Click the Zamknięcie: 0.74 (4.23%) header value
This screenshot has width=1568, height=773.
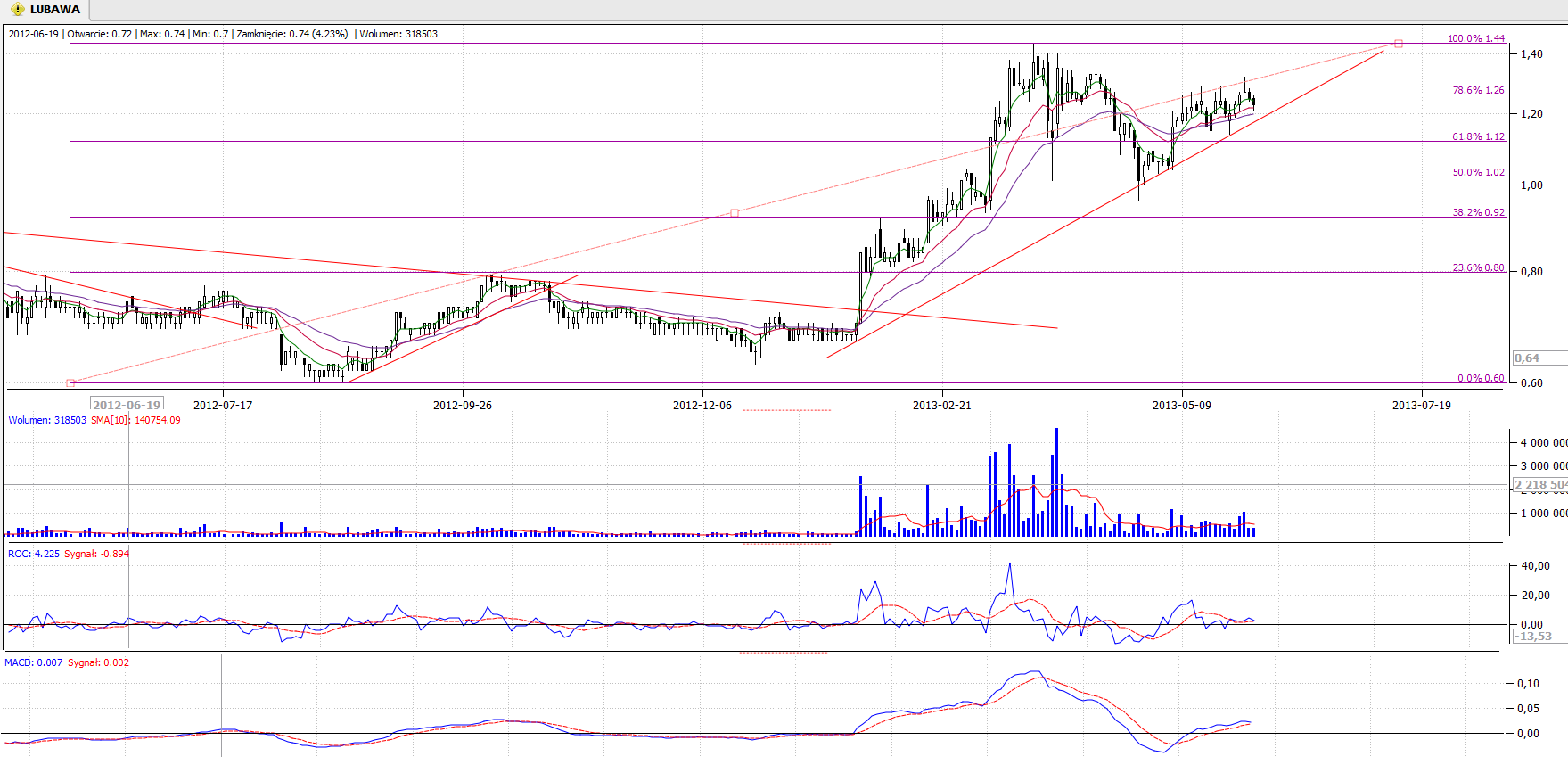[292, 34]
